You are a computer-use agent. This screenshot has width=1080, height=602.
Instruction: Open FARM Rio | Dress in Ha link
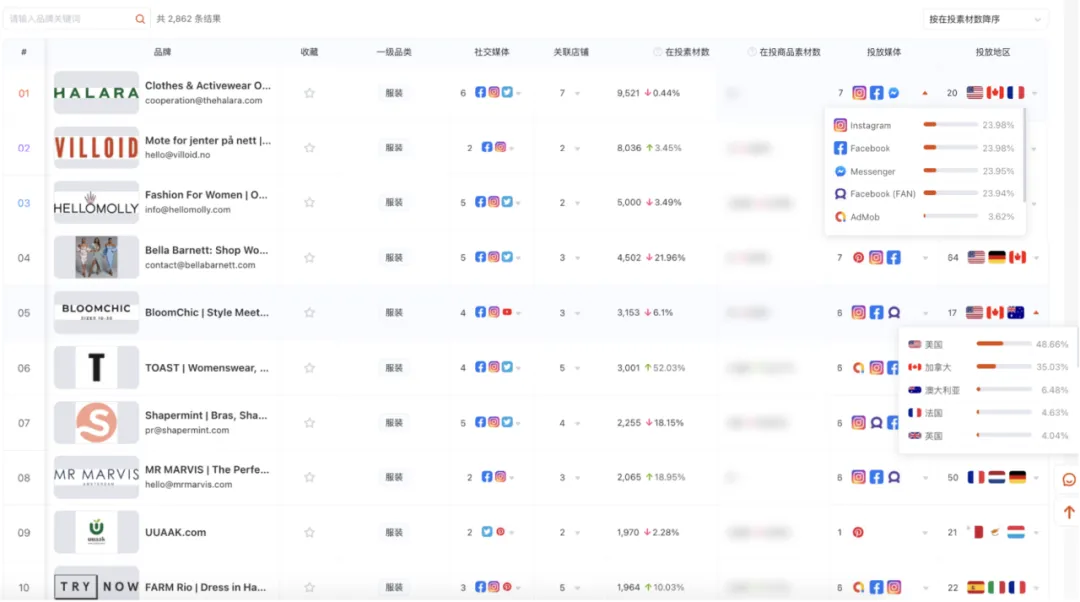(x=205, y=588)
